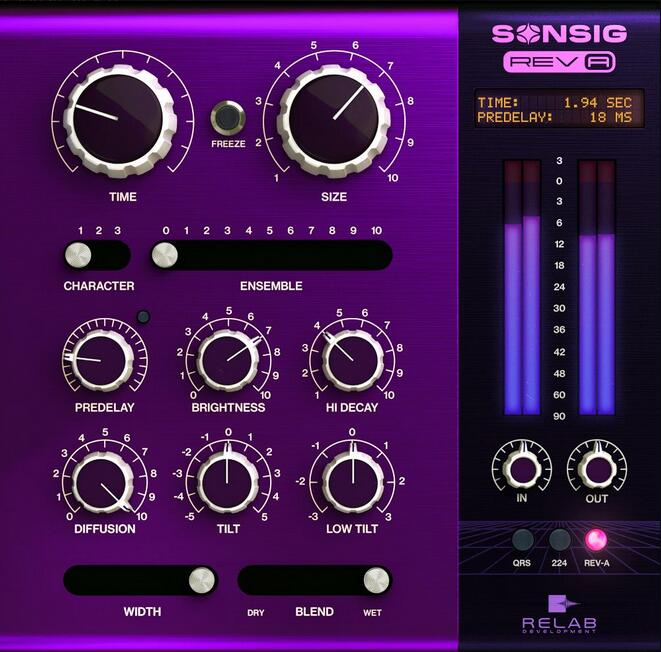Image resolution: width=661 pixels, height=652 pixels.
Task: Click the HI DECAY knob
Action: tap(352, 361)
